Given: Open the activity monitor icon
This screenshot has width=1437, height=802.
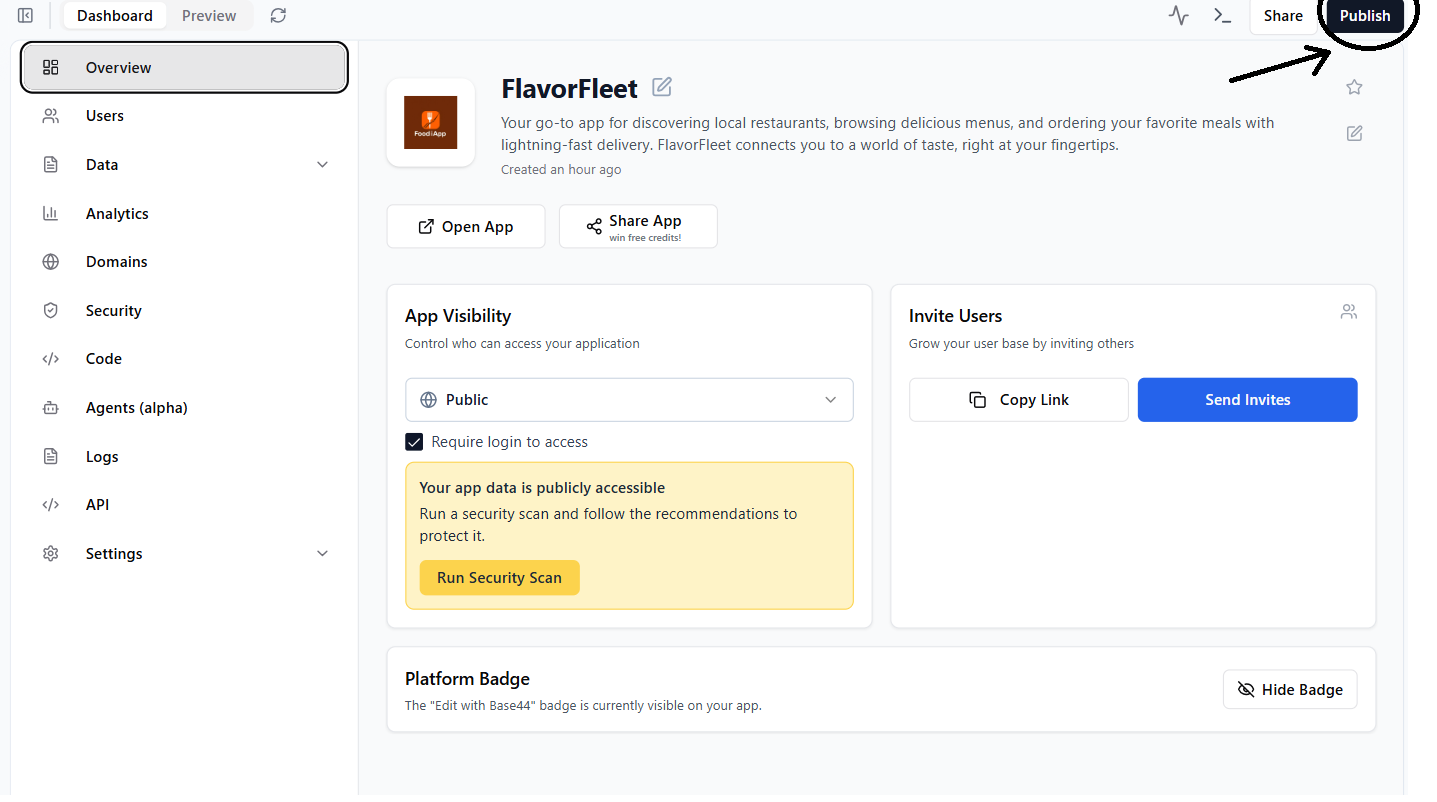Looking at the screenshot, I should (x=1178, y=15).
